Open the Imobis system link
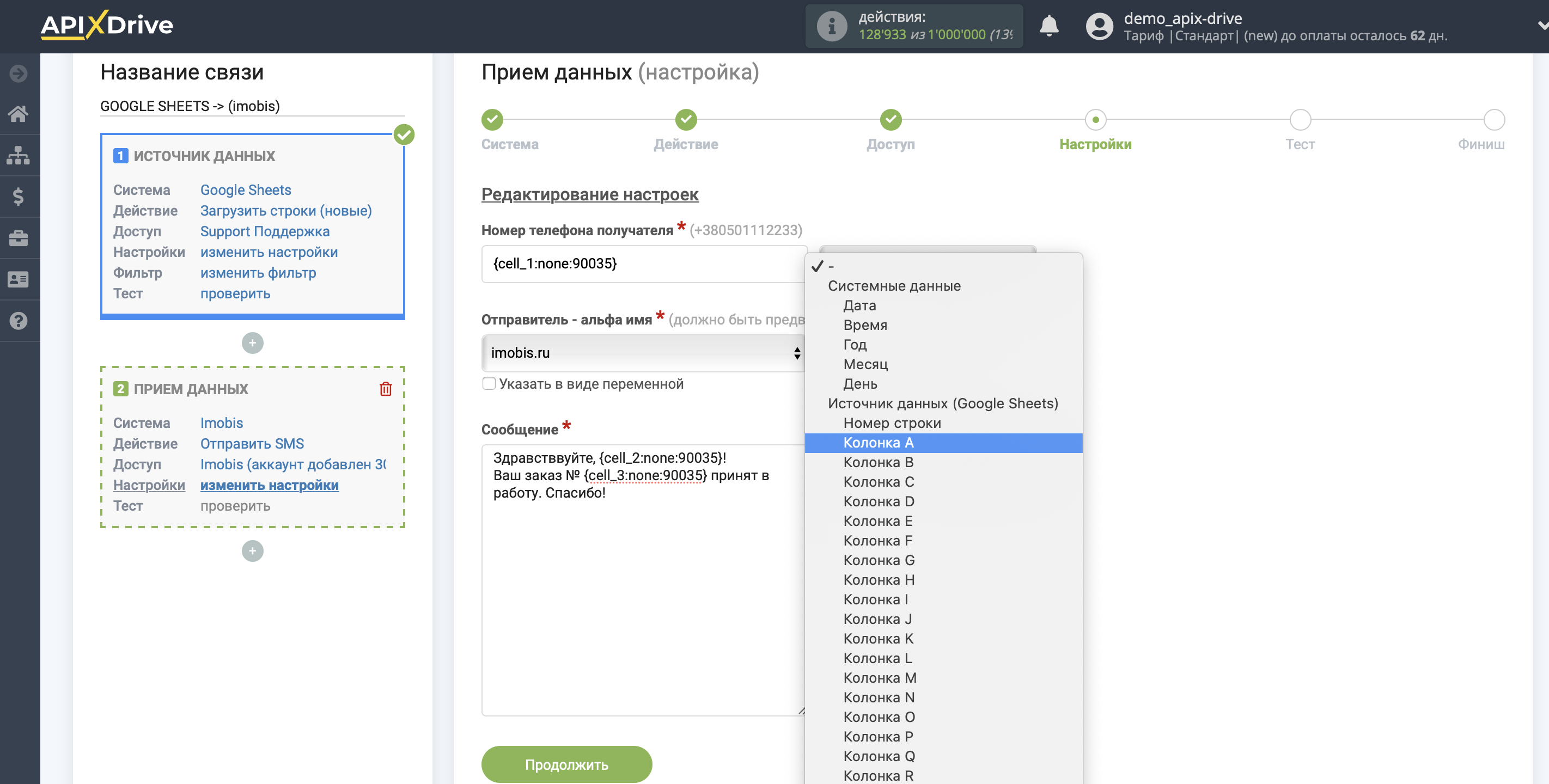1549x784 pixels. (x=221, y=422)
